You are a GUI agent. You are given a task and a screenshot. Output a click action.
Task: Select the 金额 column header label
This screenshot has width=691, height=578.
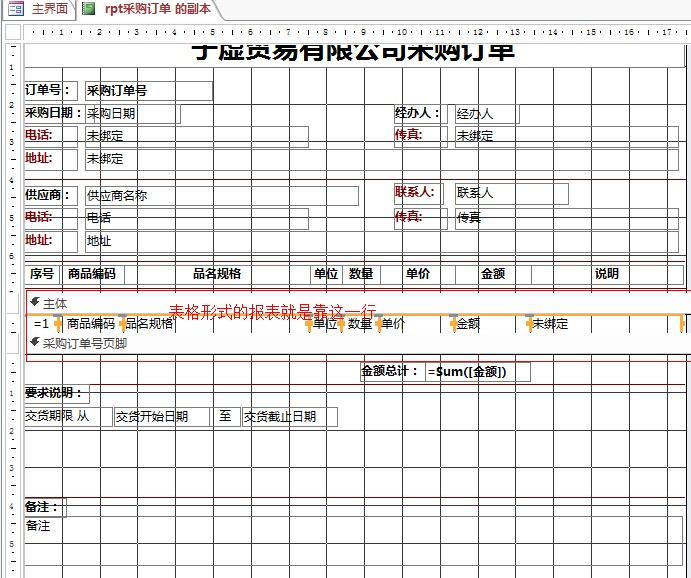click(493, 274)
